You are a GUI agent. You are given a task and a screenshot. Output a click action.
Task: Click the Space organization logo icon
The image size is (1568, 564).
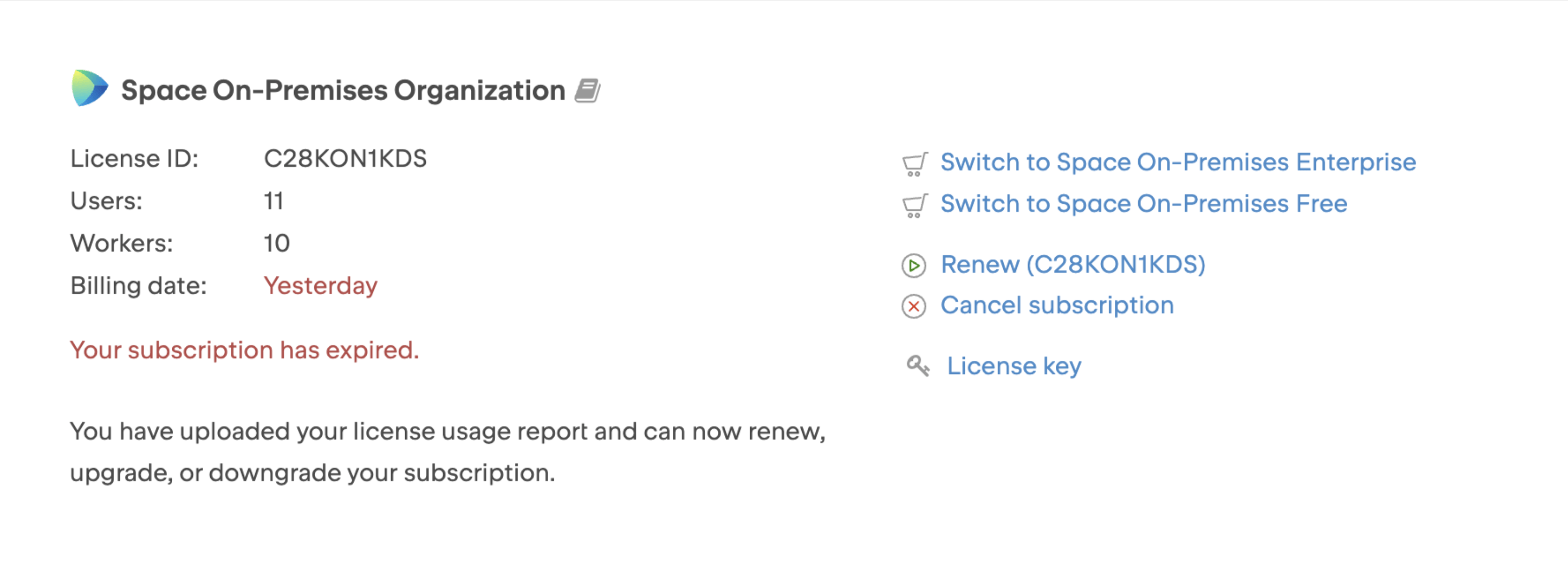click(89, 89)
